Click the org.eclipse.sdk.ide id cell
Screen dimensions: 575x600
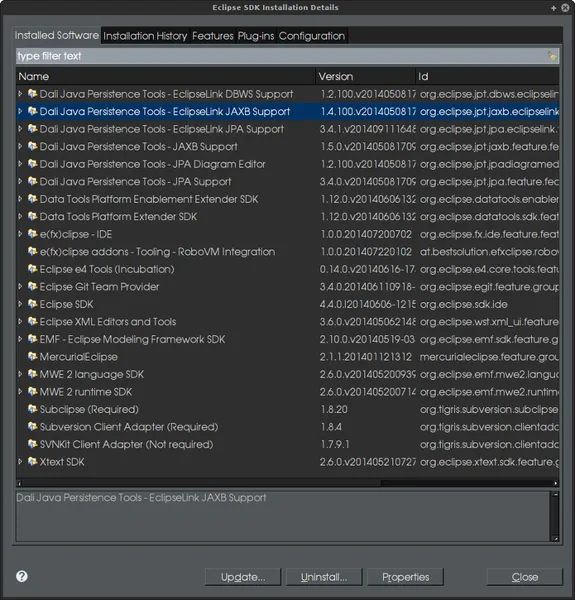pos(464,304)
